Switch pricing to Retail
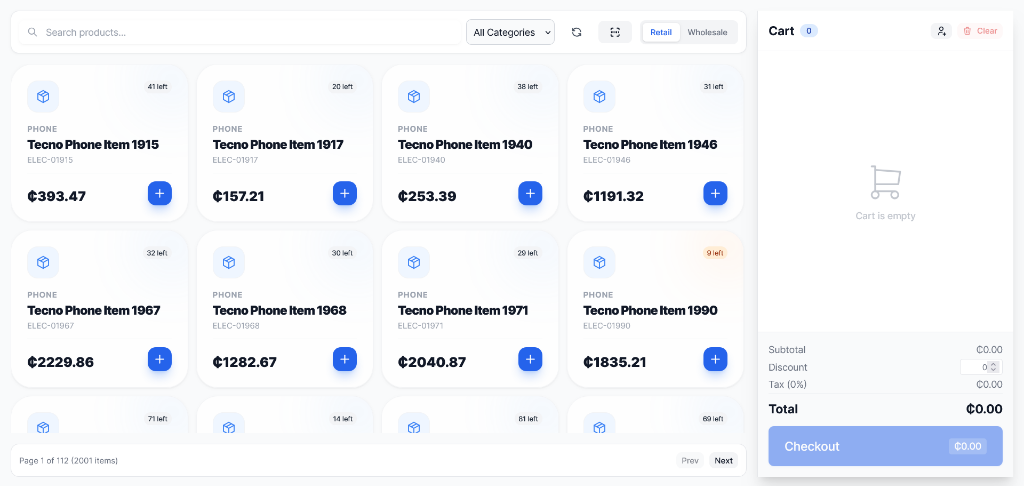1024x486 pixels. coord(661,32)
